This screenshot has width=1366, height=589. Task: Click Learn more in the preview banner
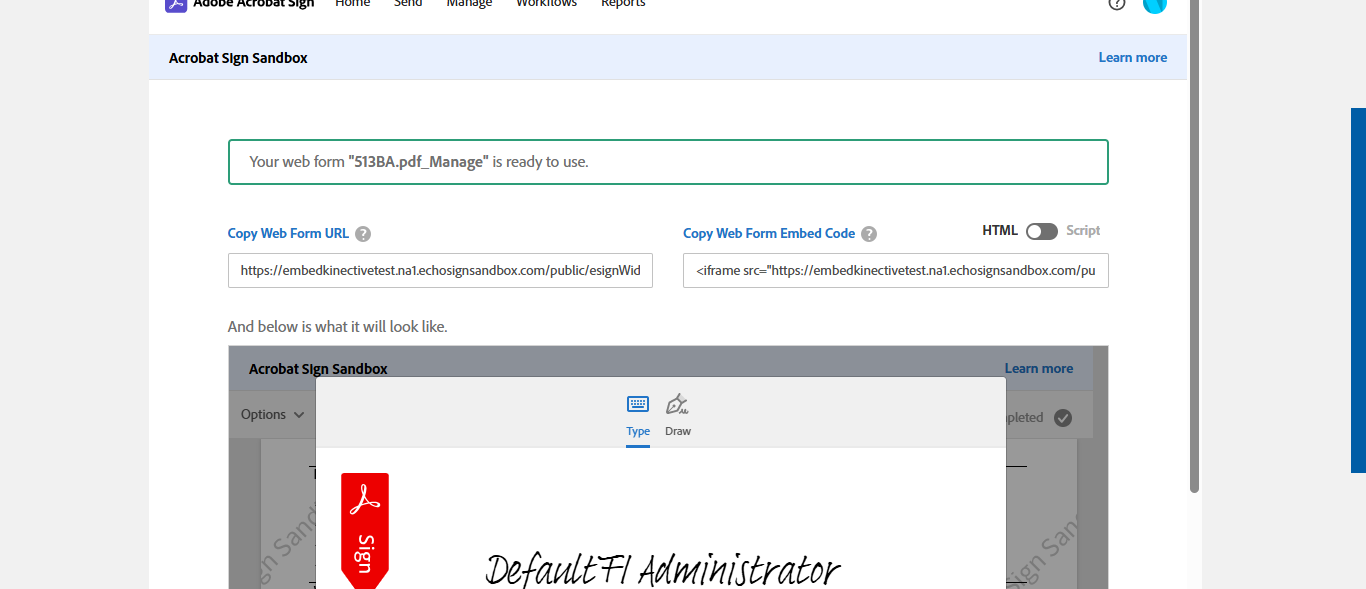coord(1038,368)
